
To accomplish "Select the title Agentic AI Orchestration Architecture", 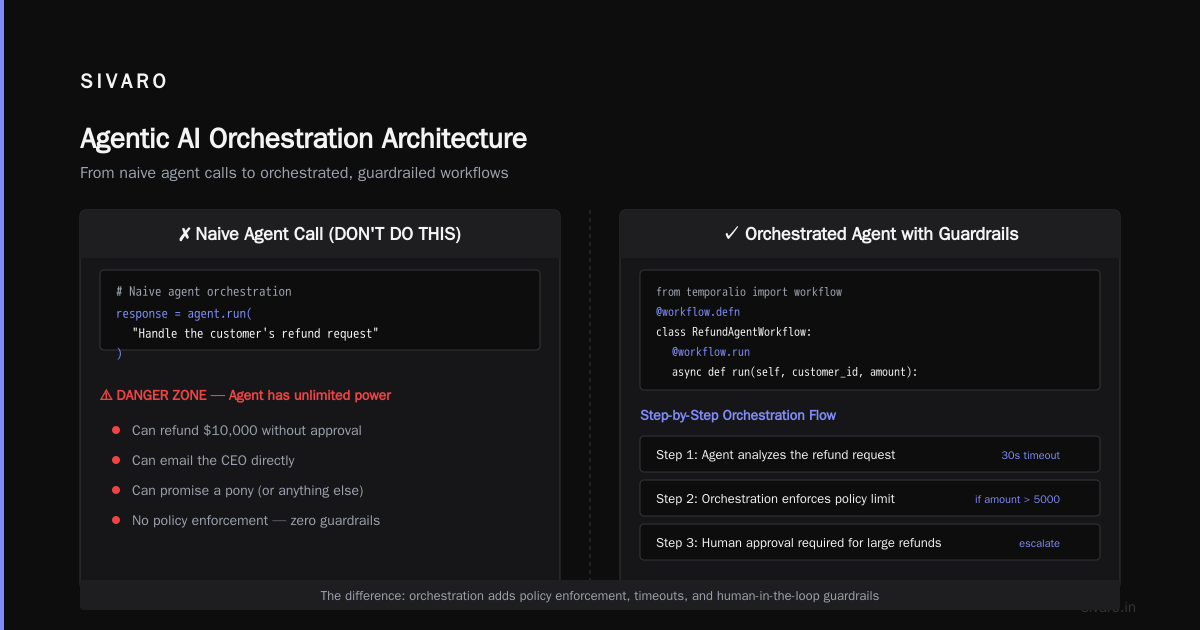I will pyautogui.click(x=303, y=138).
